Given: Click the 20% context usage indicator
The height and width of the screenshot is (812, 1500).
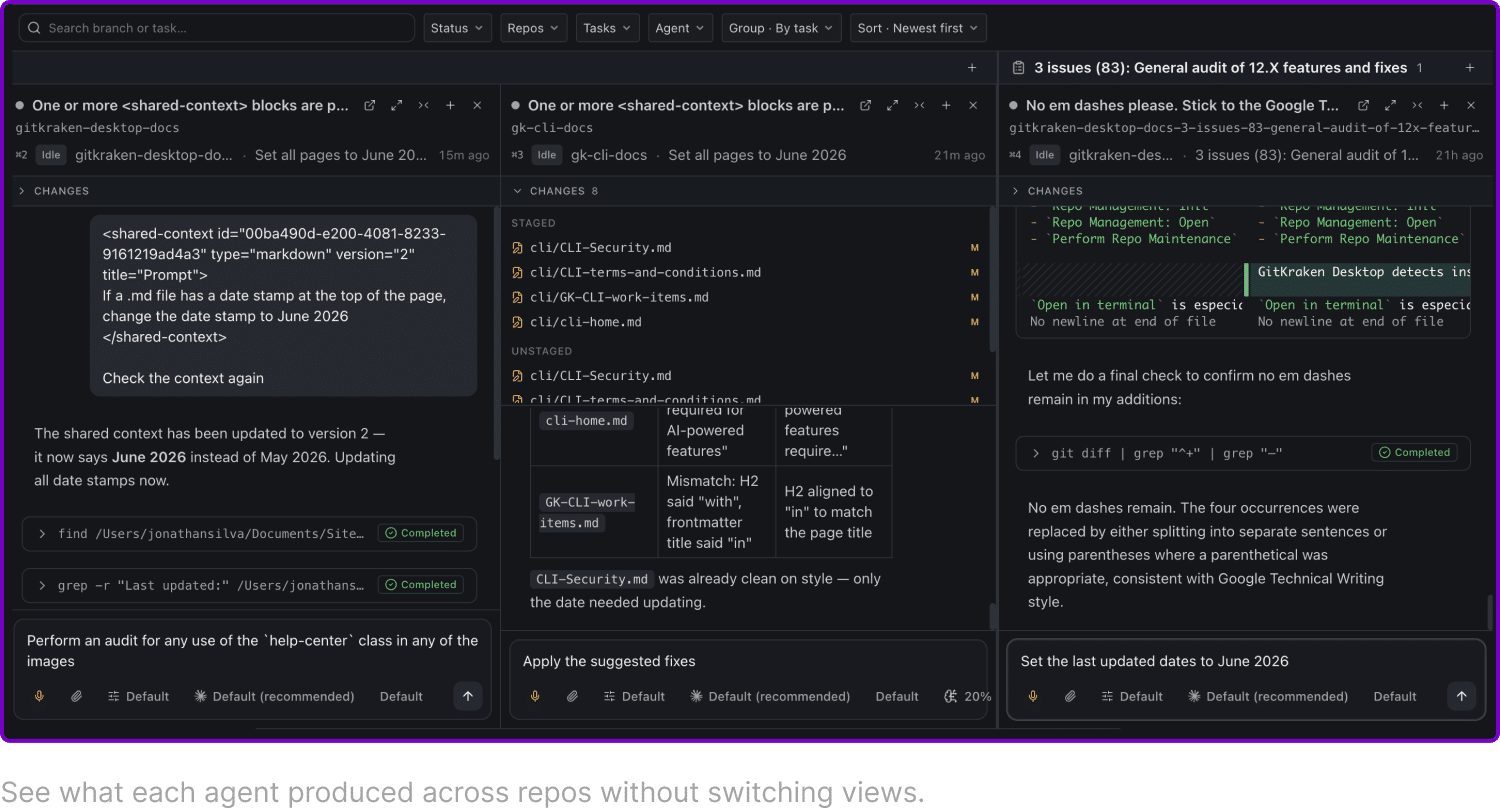Looking at the screenshot, I should (968, 696).
